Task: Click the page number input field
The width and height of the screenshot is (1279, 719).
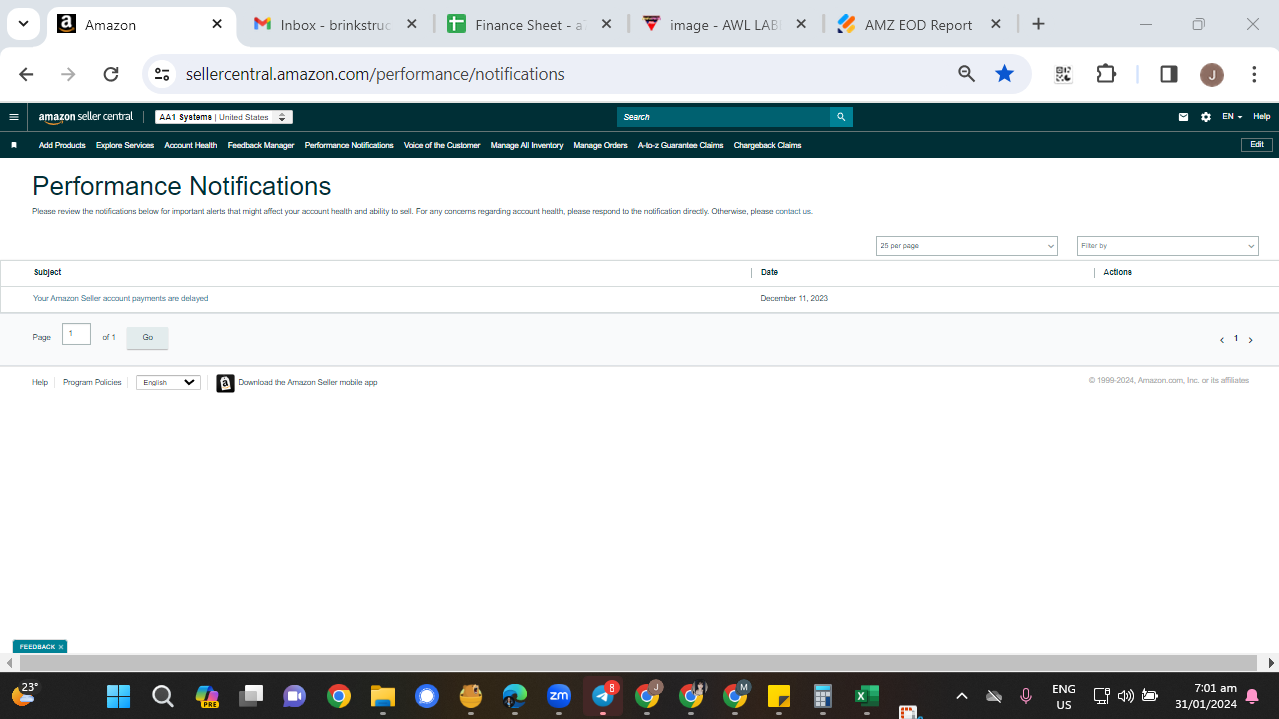Action: [x=77, y=334]
